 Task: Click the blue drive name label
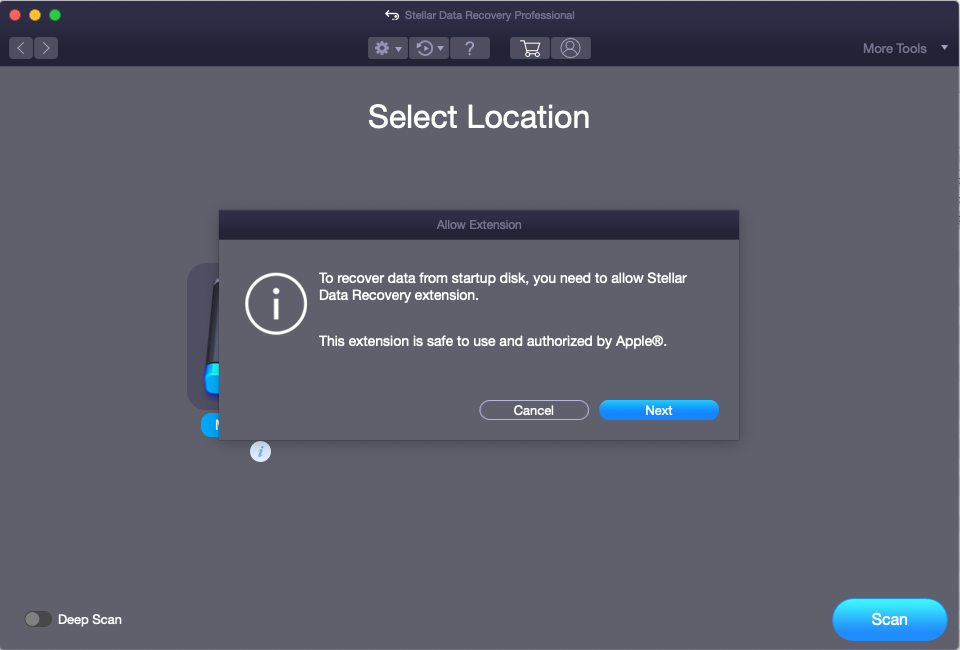tap(210, 425)
